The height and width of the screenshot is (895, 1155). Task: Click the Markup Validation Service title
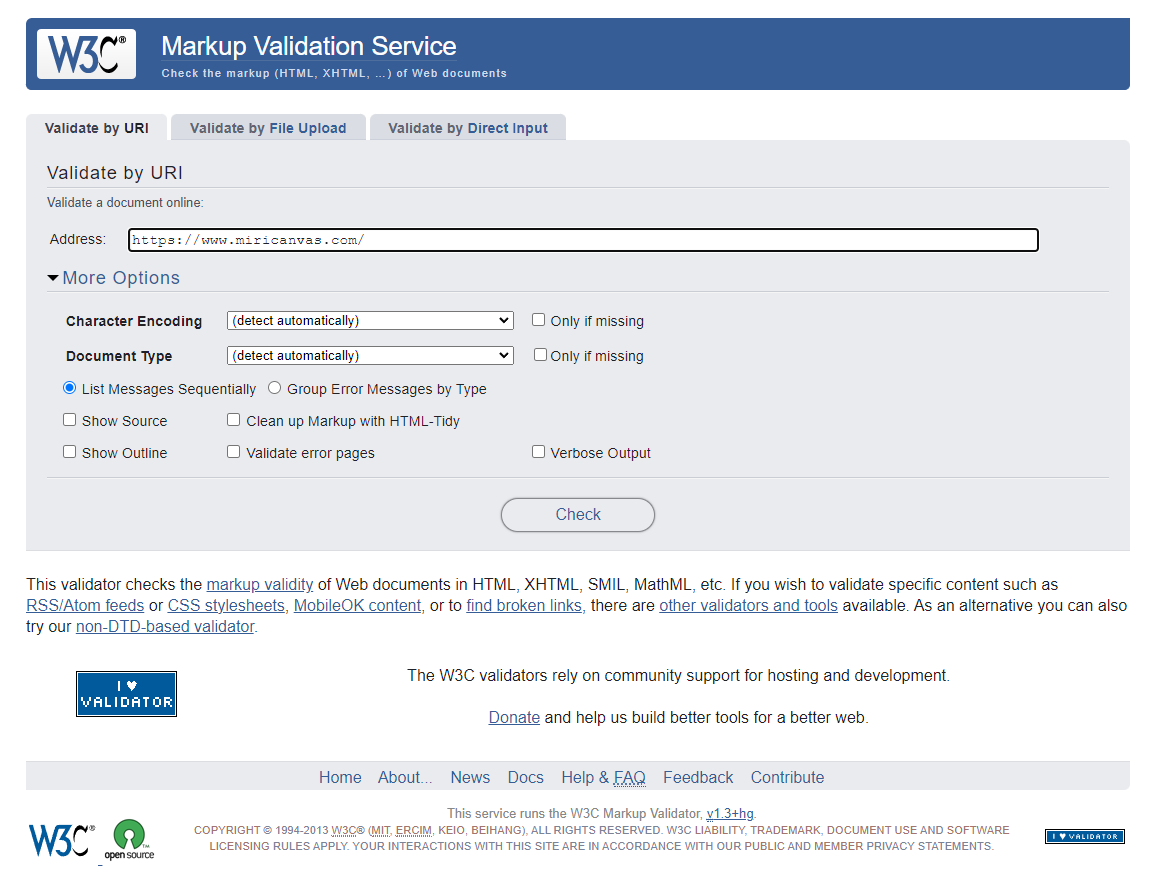click(309, 46)
